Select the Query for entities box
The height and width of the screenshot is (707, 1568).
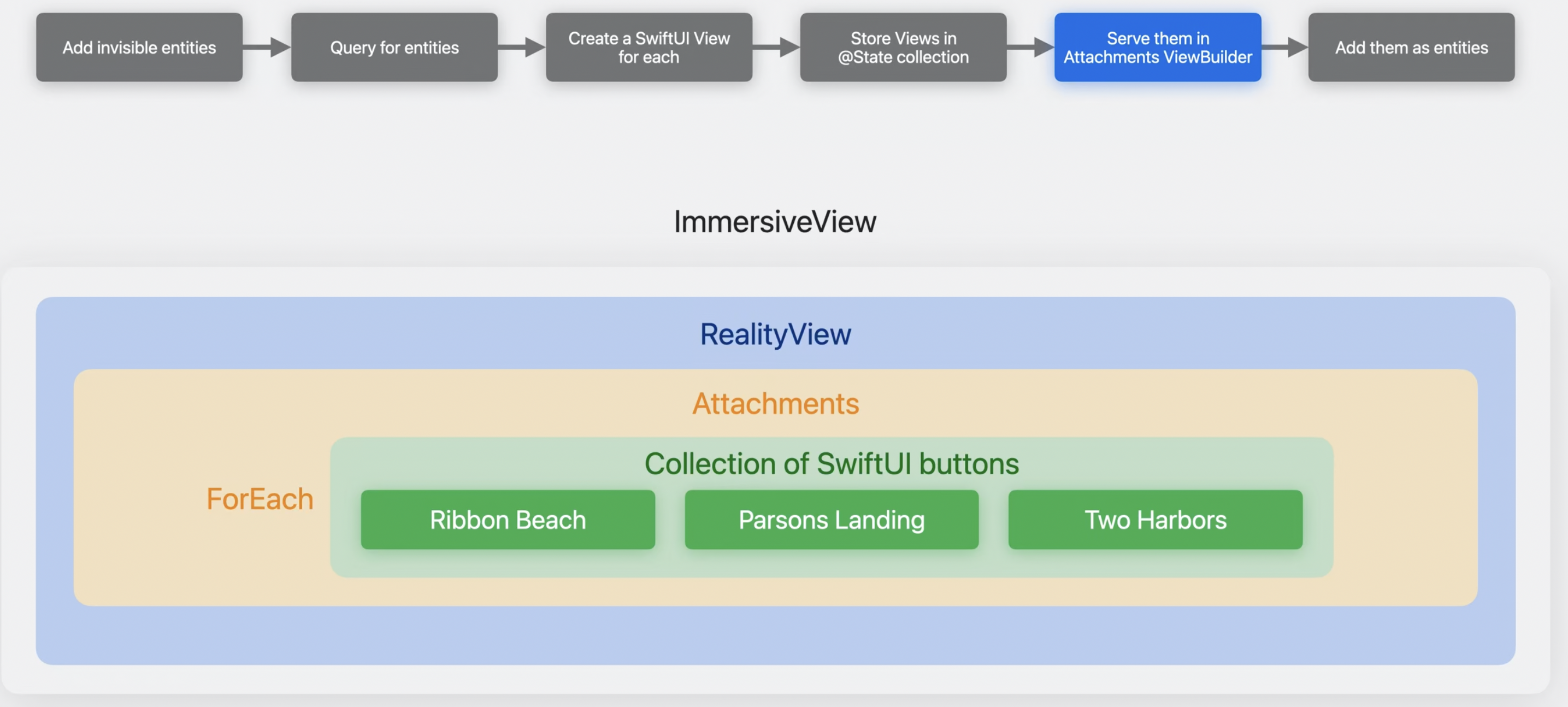[394, 48]
